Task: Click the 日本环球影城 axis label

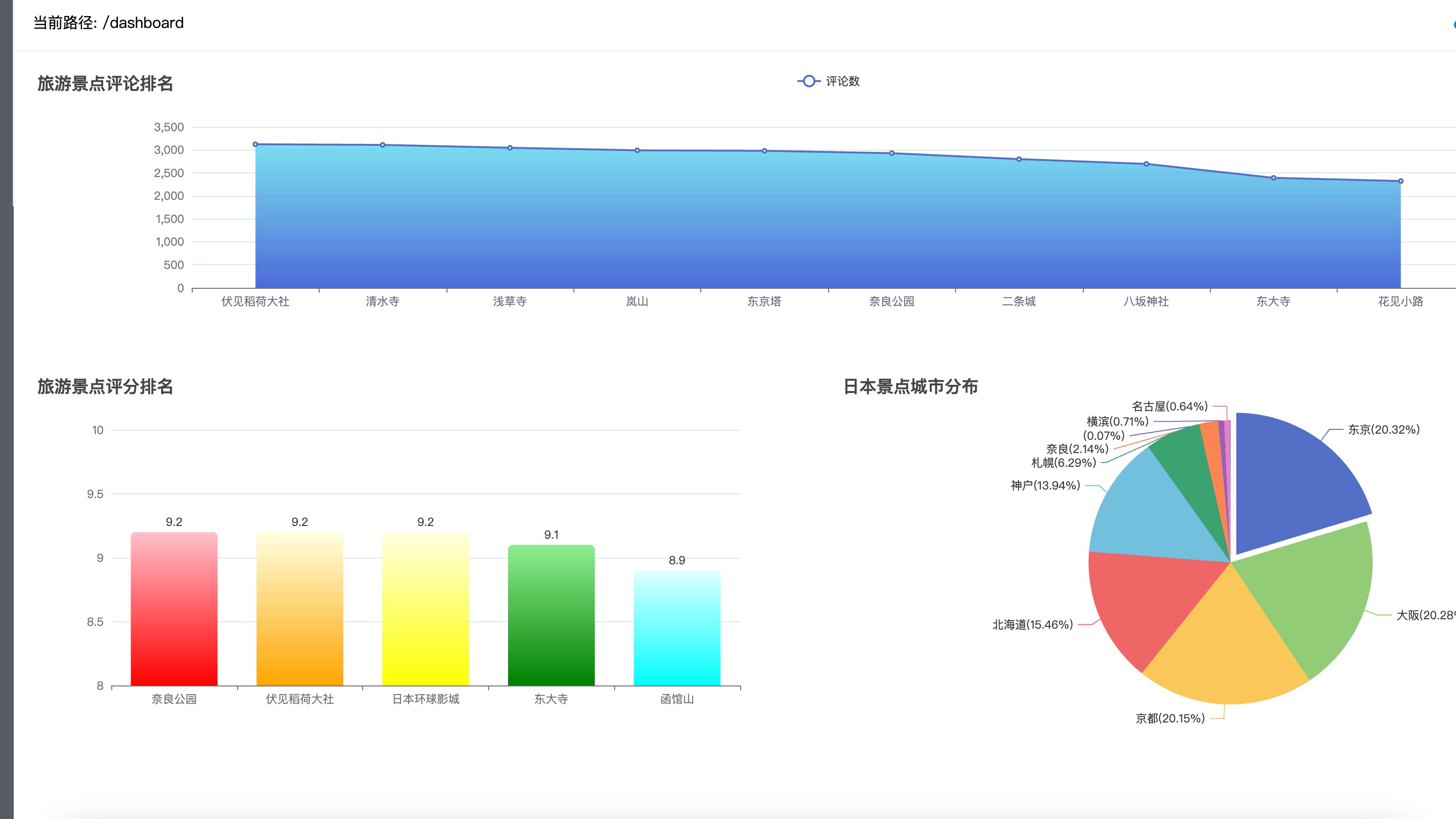Action: coord(426,699)
